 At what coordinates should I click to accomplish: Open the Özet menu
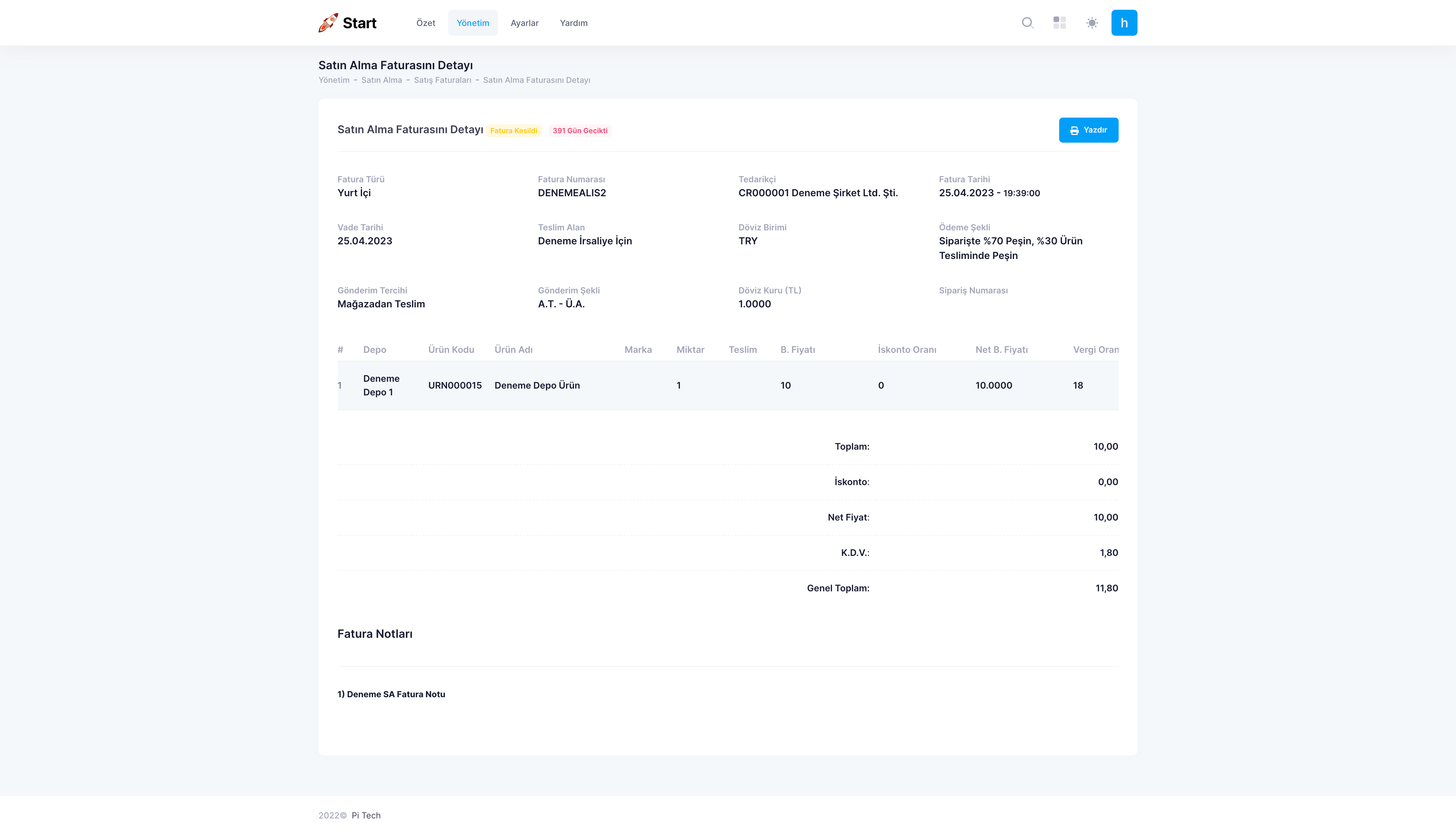[426, 23]
